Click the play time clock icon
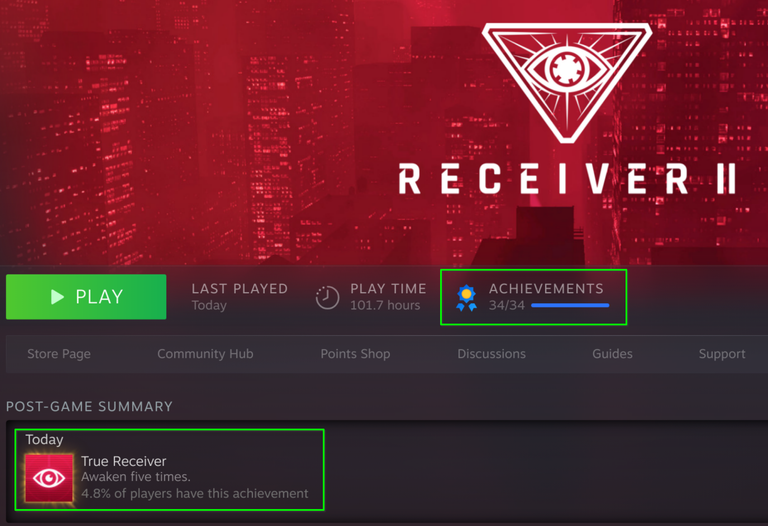This screenshot has height=526, width=768. [327, 297]
